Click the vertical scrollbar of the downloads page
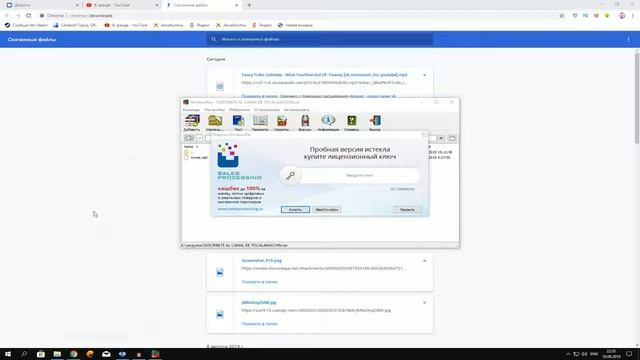 pos(637,98)
